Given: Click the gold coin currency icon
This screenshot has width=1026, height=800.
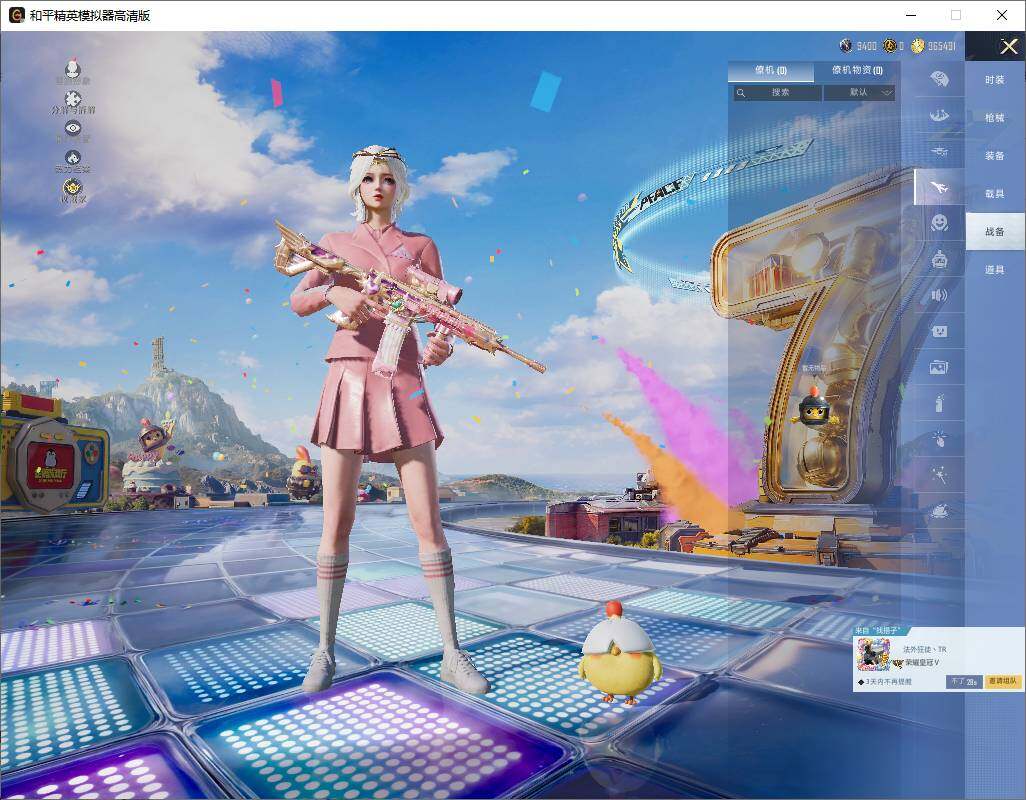Looking at the screenshot, I should (917, 46).
